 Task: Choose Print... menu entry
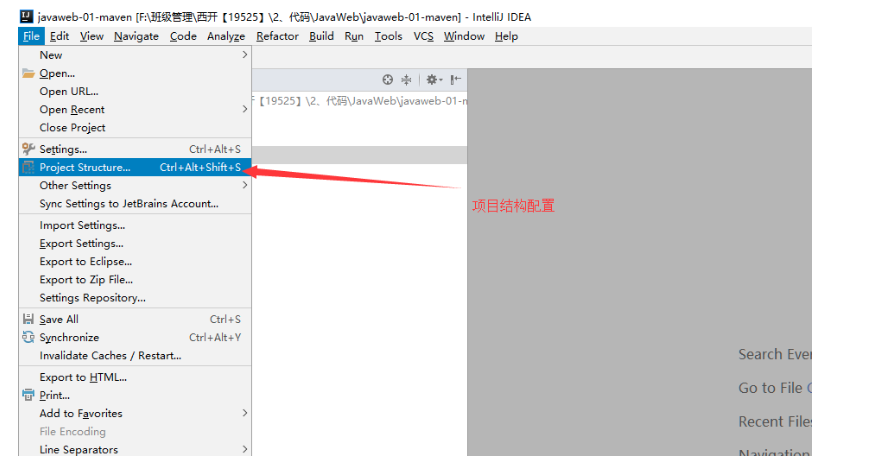pyautogui.click(x=135, y=395)
